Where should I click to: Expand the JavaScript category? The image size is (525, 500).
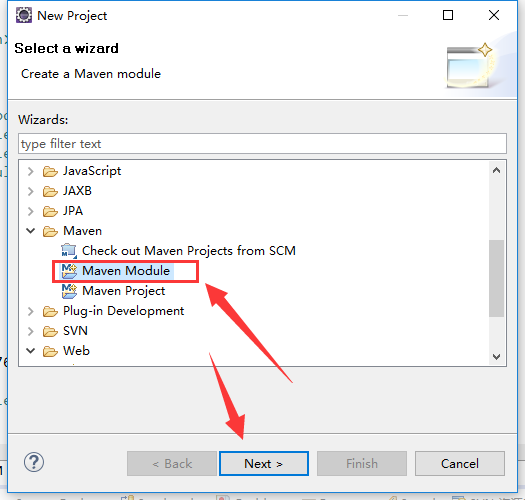[x=30, y=171]
